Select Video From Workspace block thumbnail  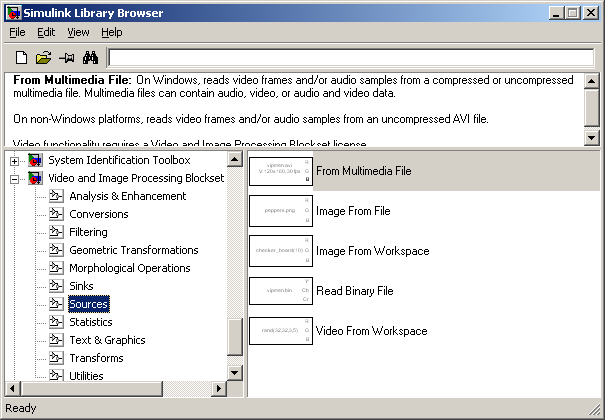coord(281,331)
